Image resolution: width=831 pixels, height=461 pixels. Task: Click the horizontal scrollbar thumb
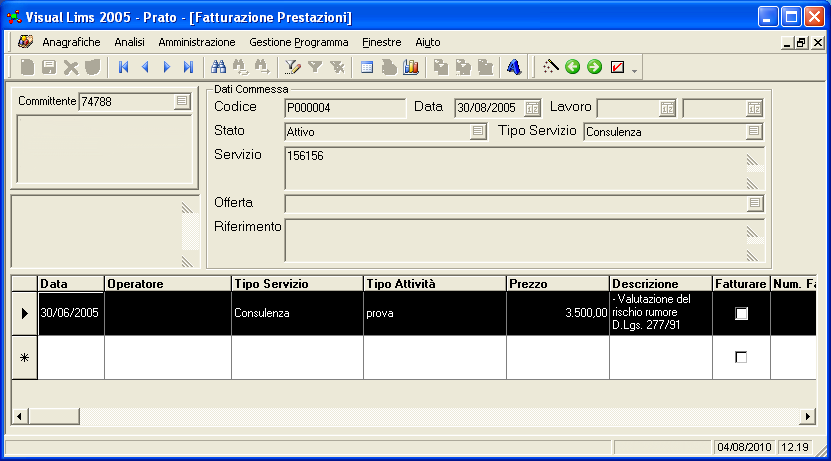point(54,416)
